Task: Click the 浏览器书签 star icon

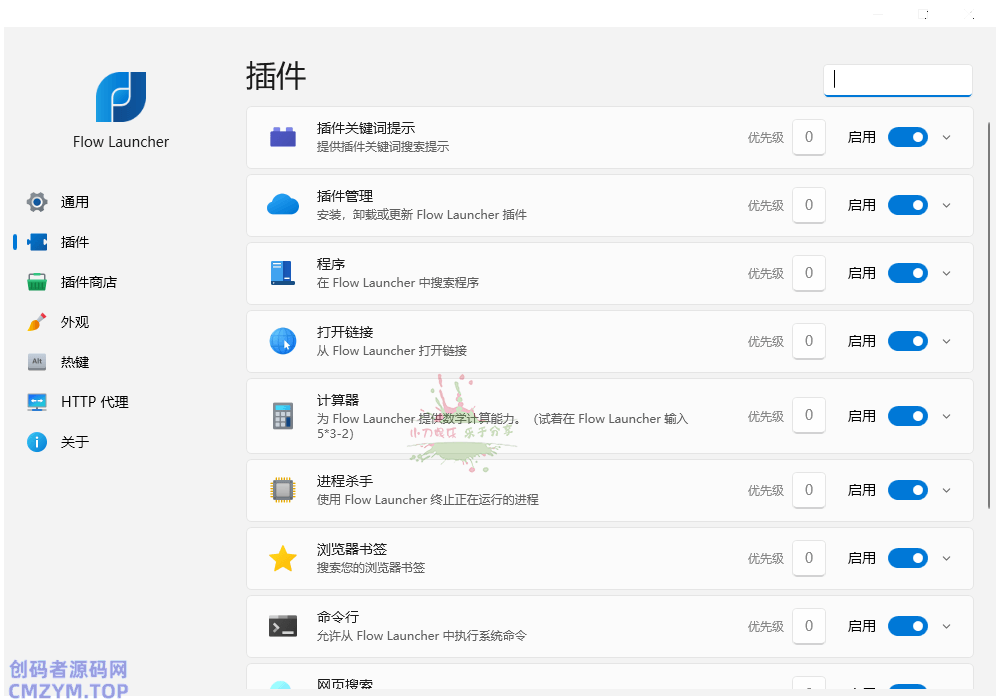Action: point(283,558)
